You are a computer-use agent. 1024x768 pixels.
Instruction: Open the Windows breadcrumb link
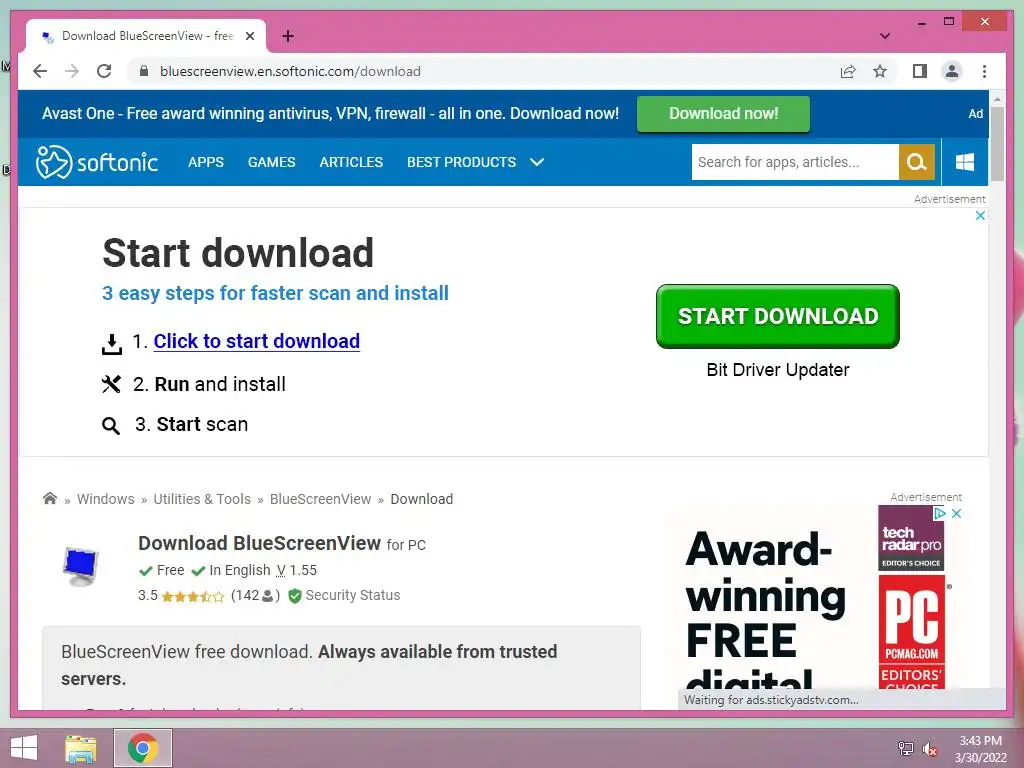coord(106,499)
